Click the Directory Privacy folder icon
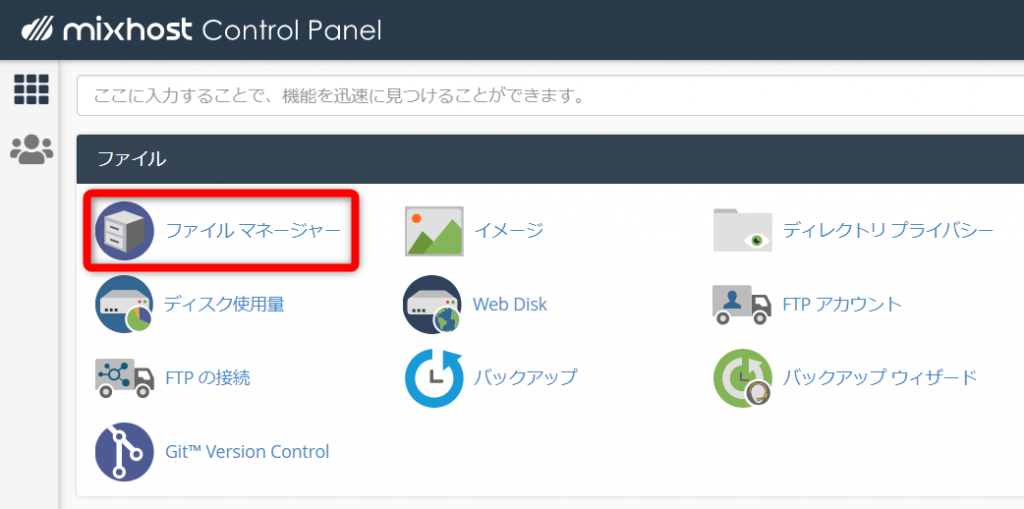Image resolution: width=1024 pixels, height=509 pixels. [x=742, y=231]
